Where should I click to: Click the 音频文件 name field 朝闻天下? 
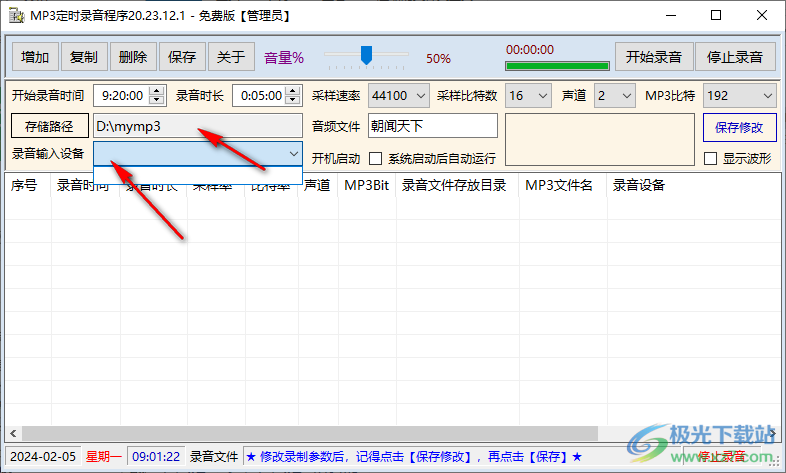(433, 126)
